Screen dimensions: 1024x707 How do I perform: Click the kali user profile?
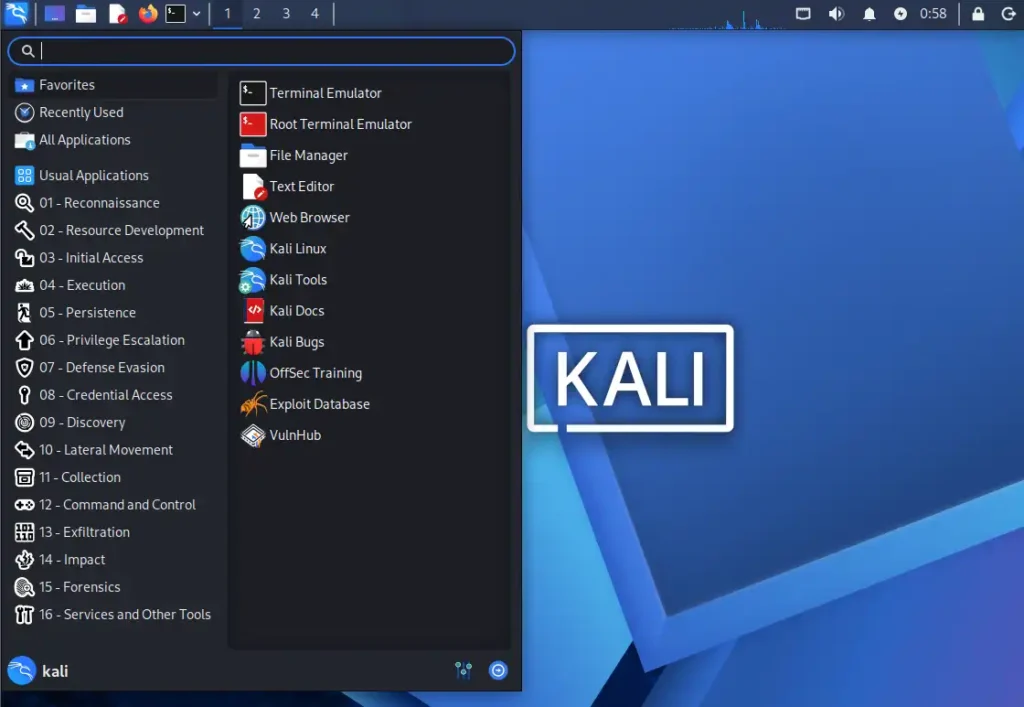point(38,670)
